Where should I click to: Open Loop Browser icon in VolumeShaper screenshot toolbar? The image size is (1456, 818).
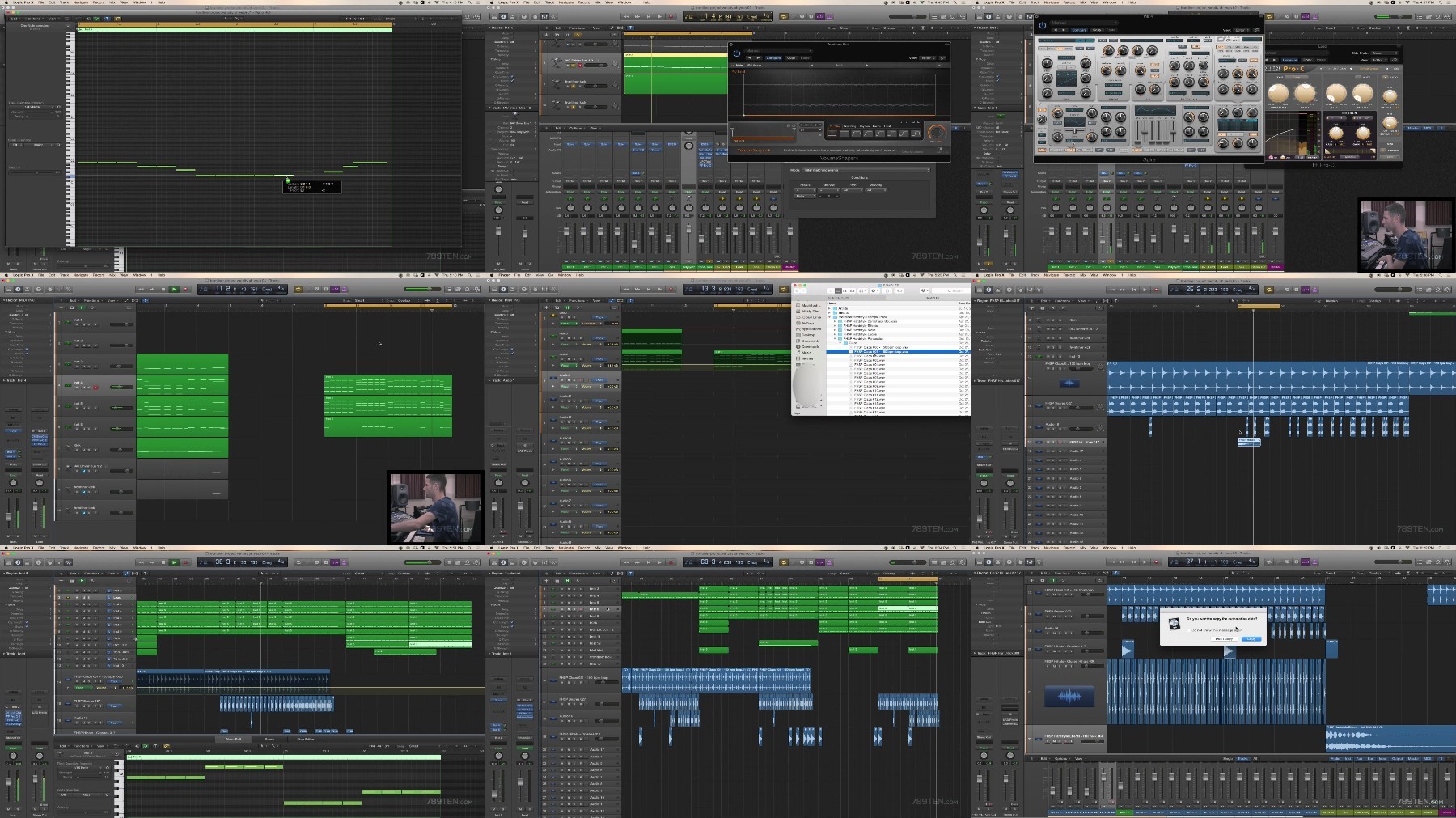click(952, 16)
